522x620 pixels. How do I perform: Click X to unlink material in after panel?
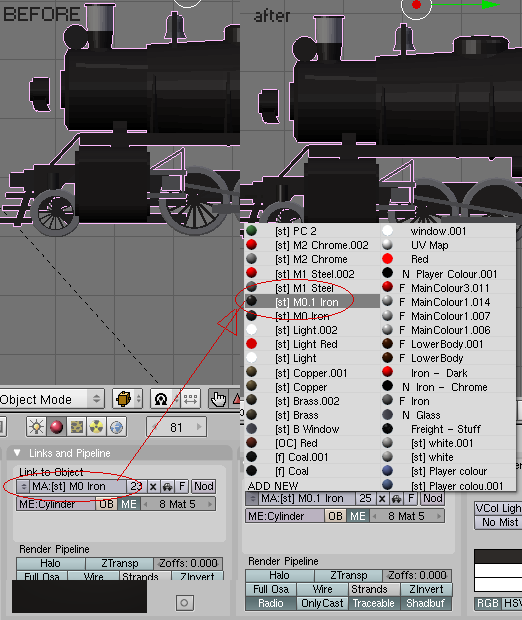pos(382,499)
